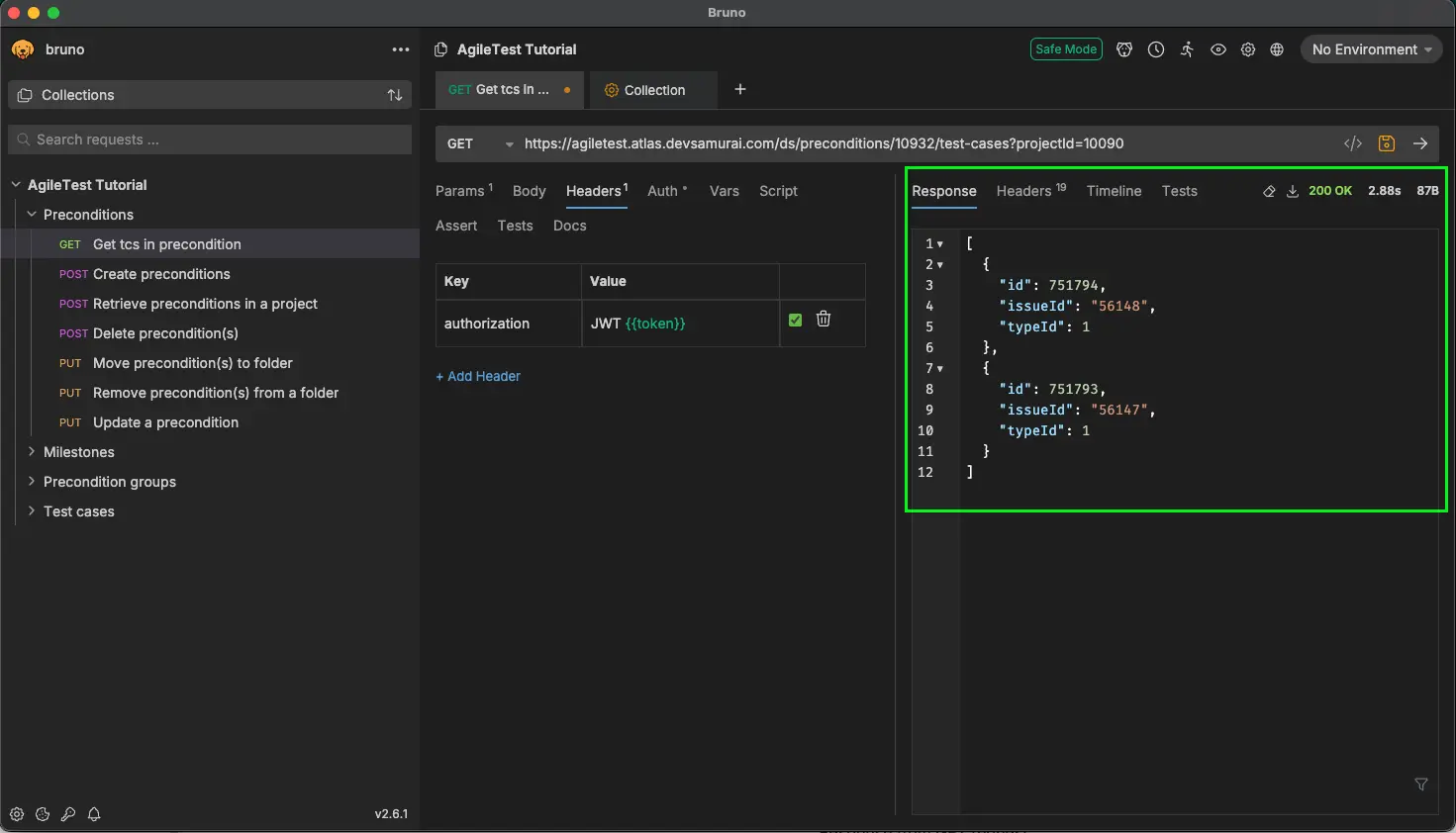Click the request URL field

click(925, 143)
